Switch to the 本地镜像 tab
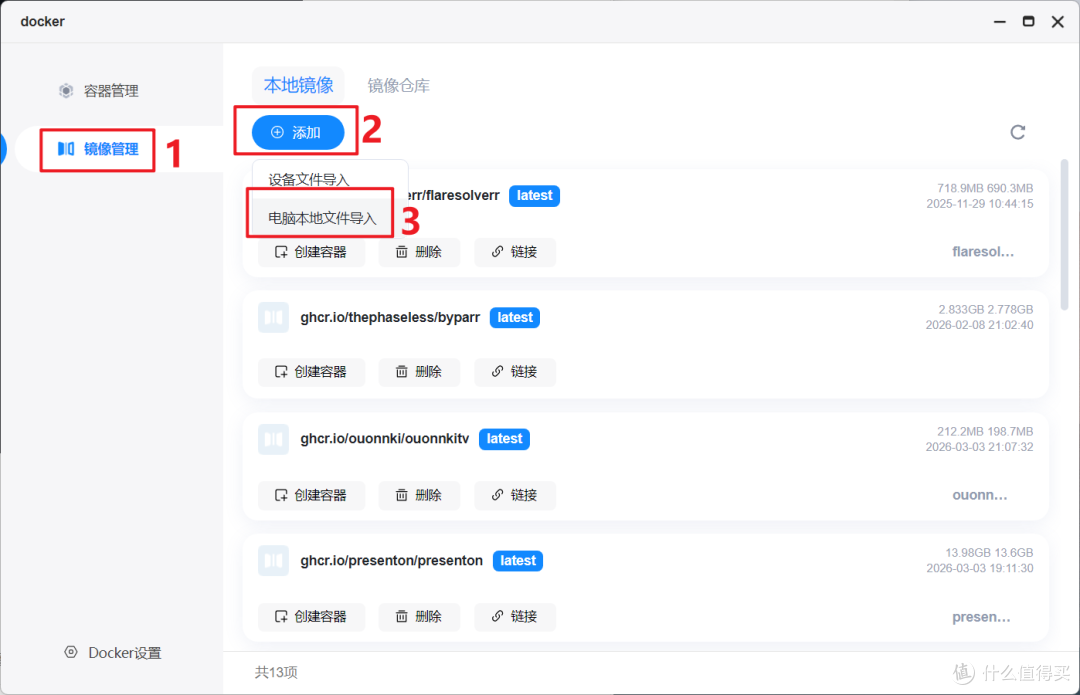Image resolution: width=1080 pixels, height=695 pixels. click(298, 85)
